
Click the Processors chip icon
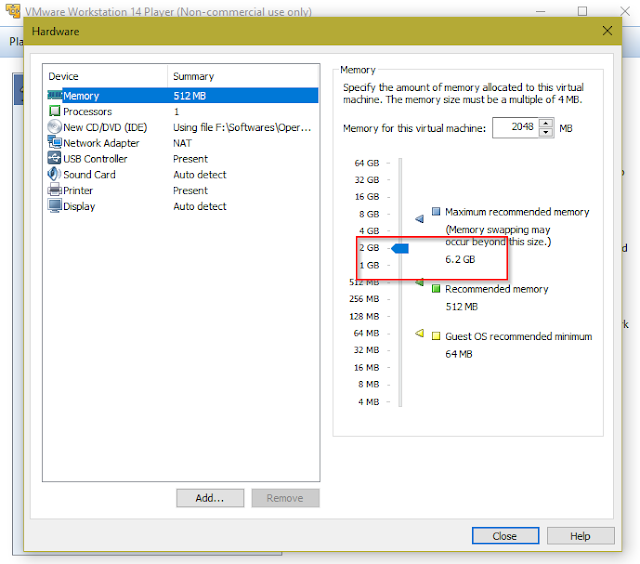(54, 111)
